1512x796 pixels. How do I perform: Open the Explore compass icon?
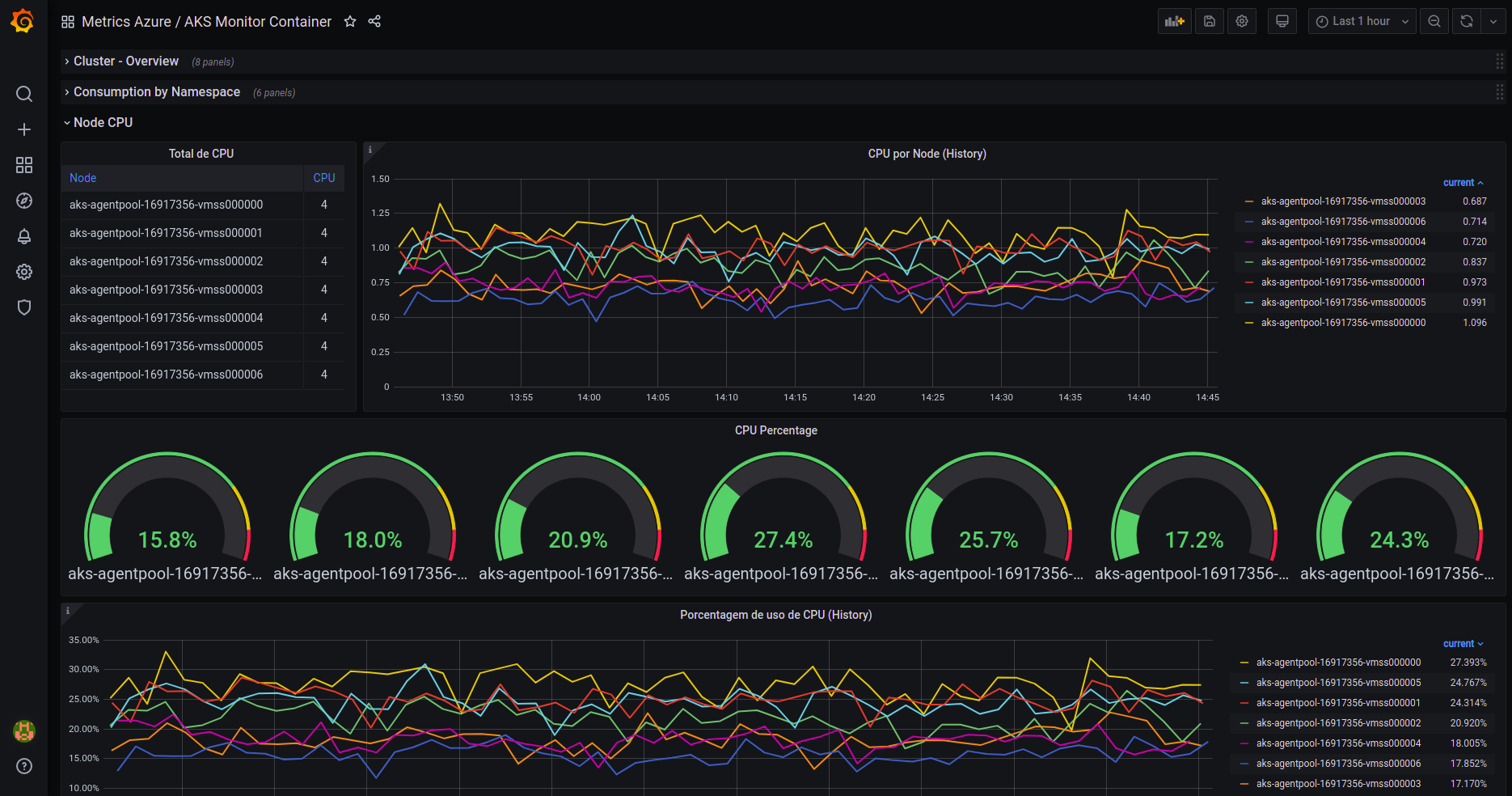[24, 201]
